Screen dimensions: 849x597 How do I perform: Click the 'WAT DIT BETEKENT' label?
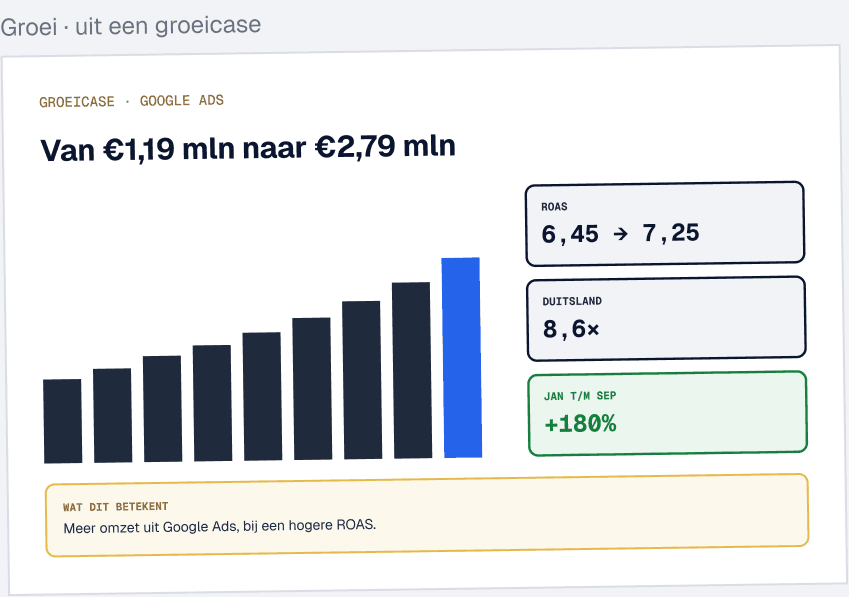(x=115, y=507)
